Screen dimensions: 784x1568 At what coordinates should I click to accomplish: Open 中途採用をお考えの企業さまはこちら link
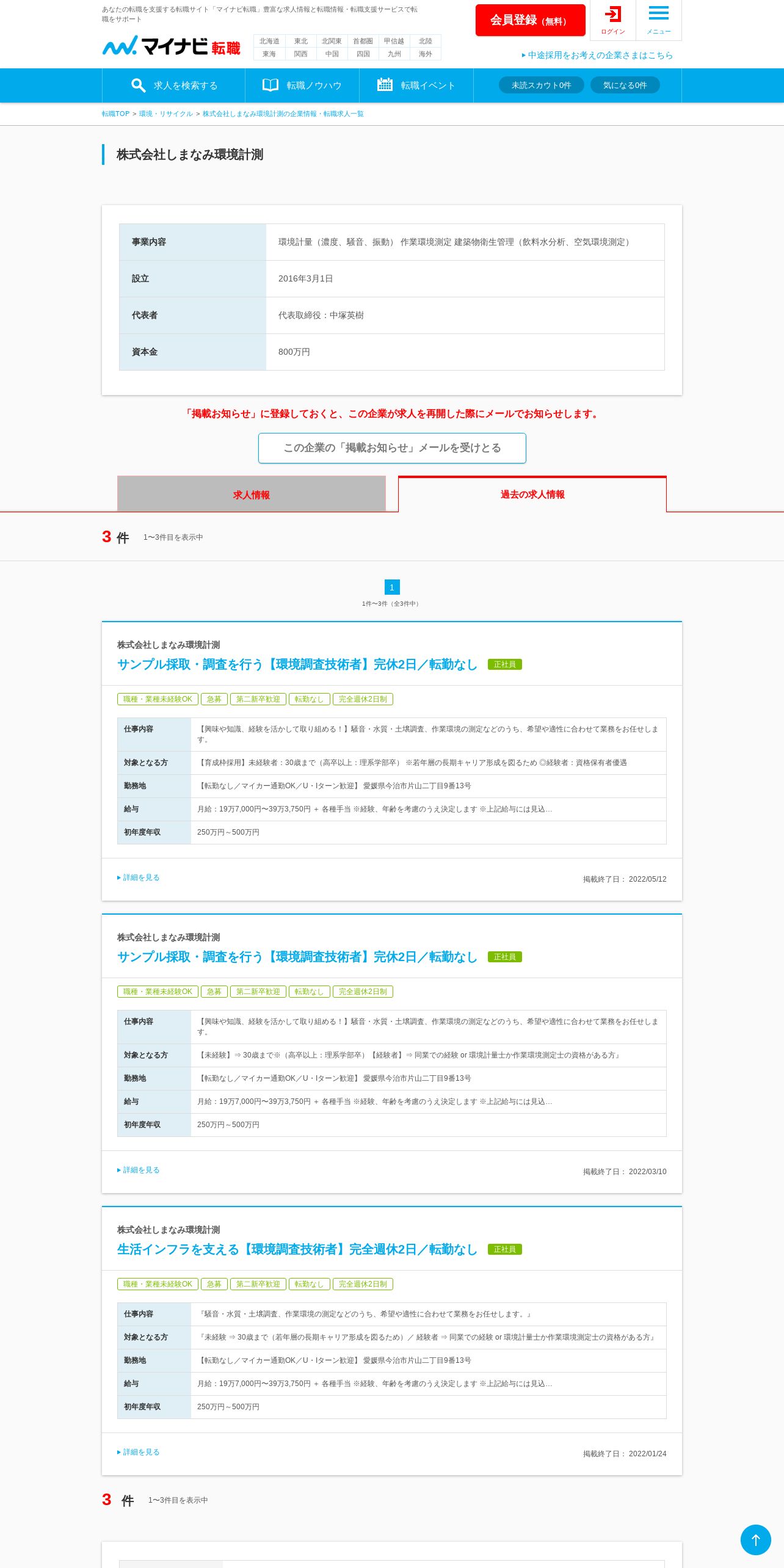(597, 55)
